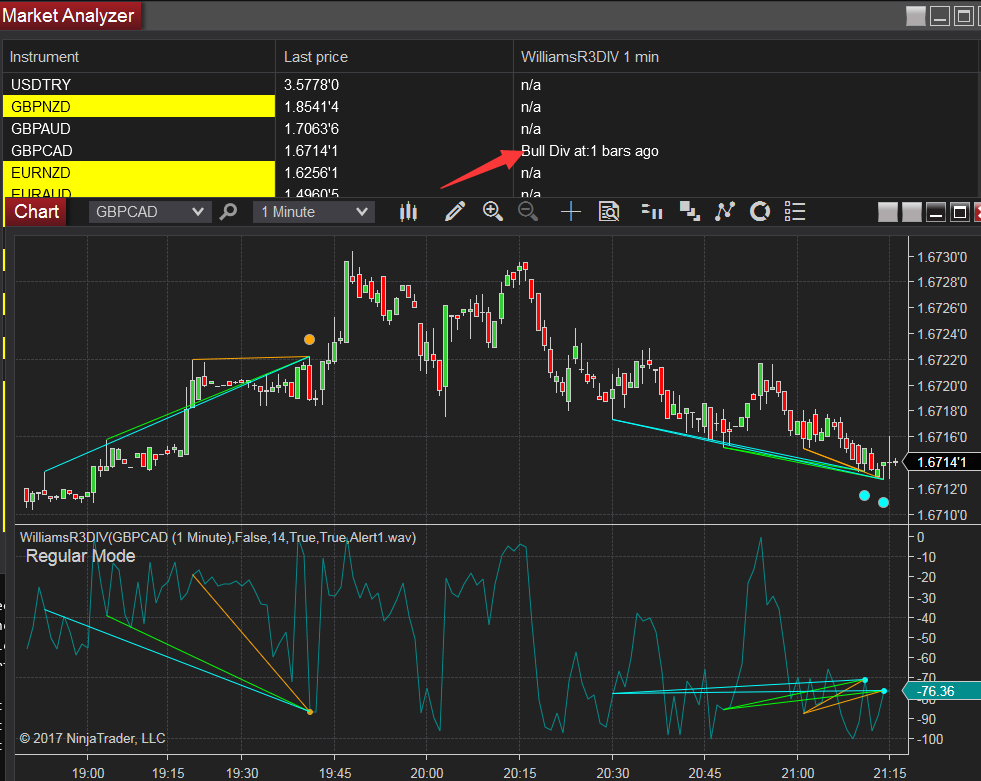Click last price 1.6714'1 in table
Viewport: 981px width, 781px height.
point(311,150)
